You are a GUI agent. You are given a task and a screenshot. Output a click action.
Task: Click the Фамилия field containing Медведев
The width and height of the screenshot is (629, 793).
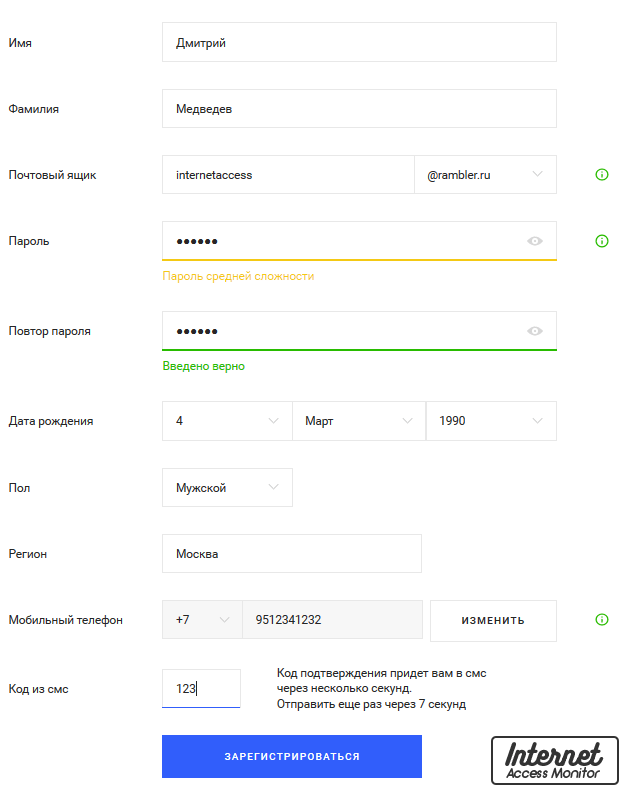tap(359, 108)
